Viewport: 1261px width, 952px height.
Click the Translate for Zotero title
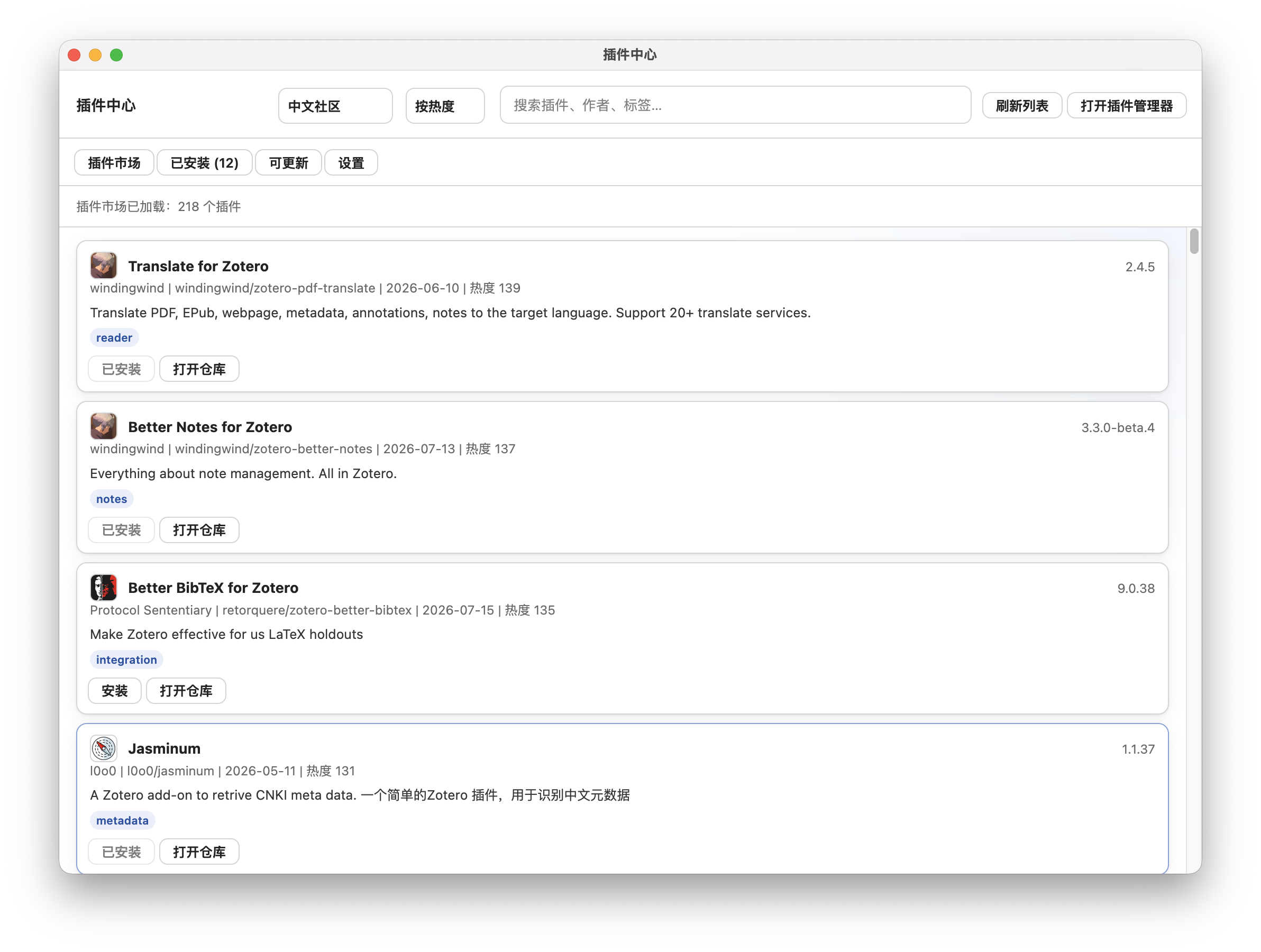pos(198,266)
